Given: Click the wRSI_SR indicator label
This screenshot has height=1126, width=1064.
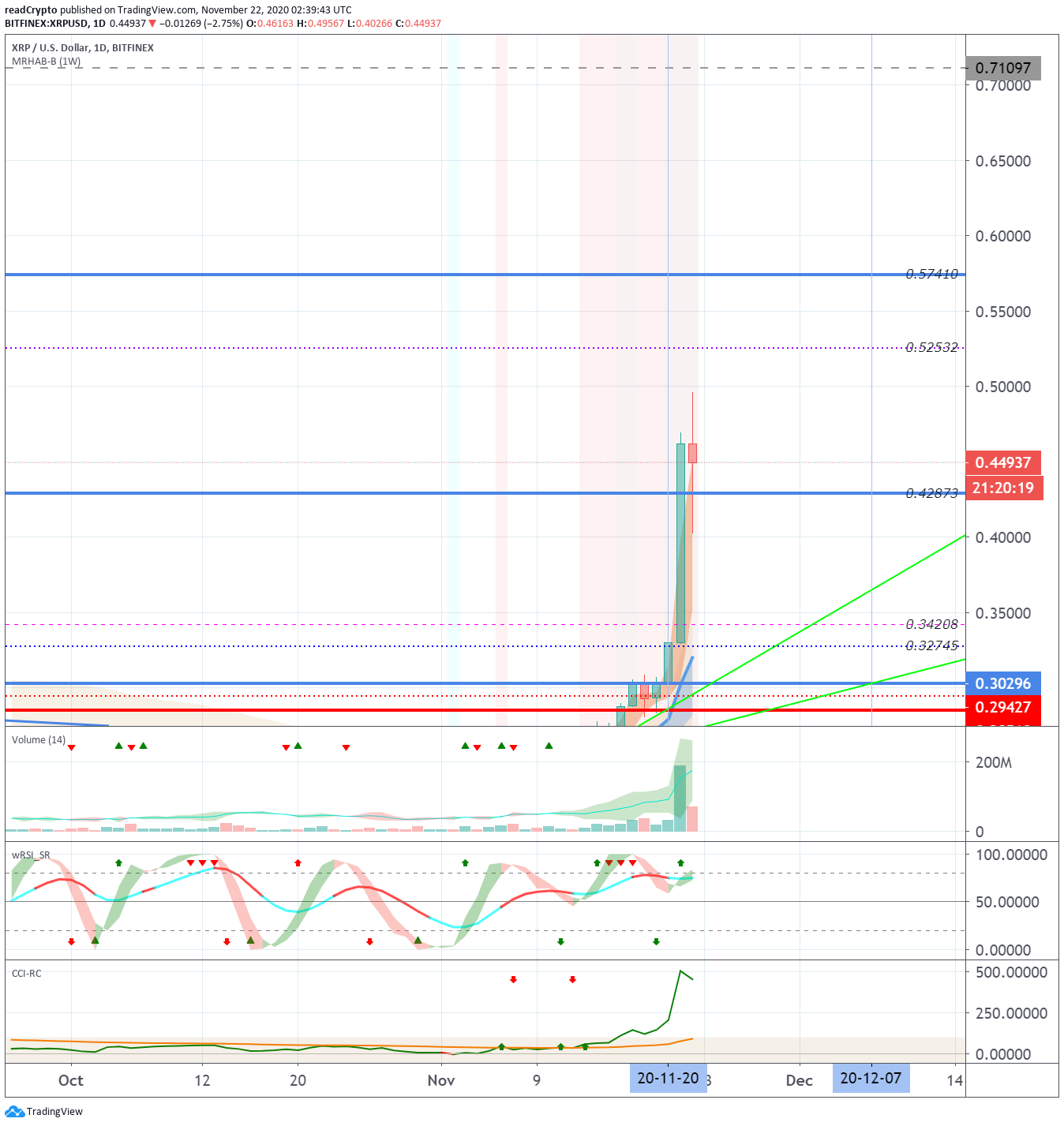Looking at the screenshot, I should point(31,855).
